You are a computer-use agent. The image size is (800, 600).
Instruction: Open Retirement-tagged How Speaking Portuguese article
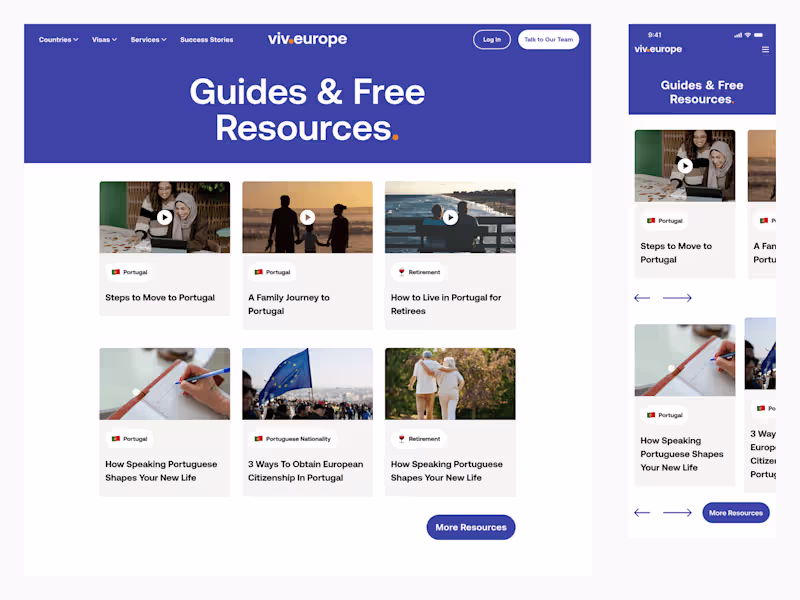point(446,471)
